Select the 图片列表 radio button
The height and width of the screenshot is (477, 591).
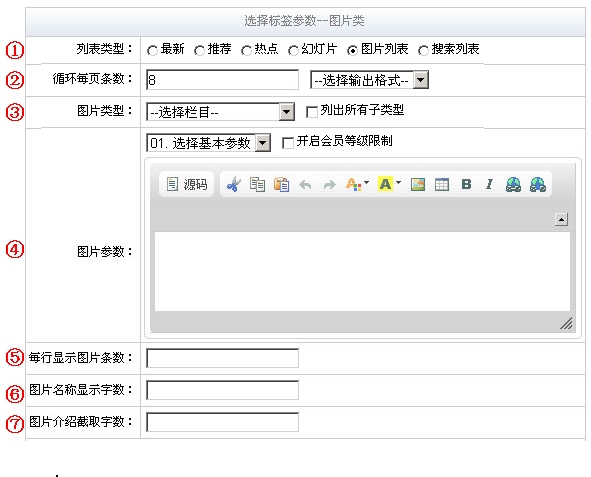pos(352,50)
